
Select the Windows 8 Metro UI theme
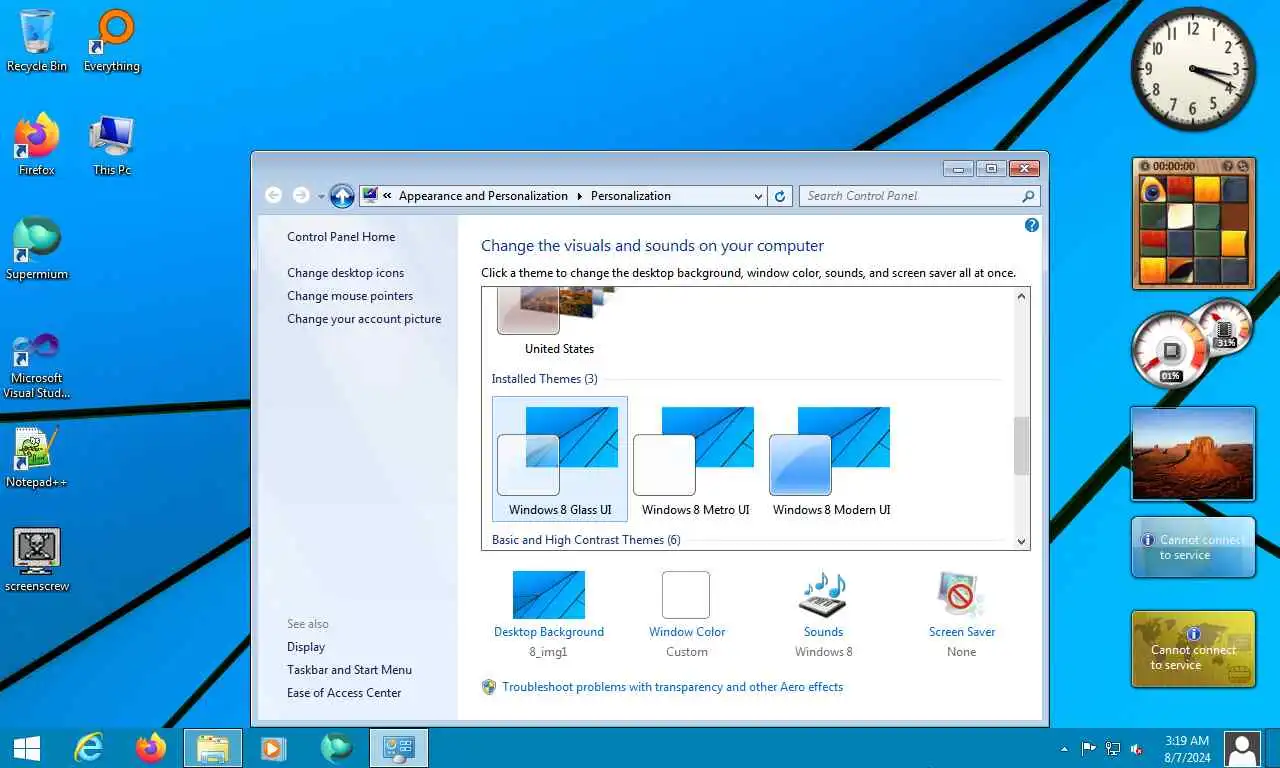[x=695, y=459]
